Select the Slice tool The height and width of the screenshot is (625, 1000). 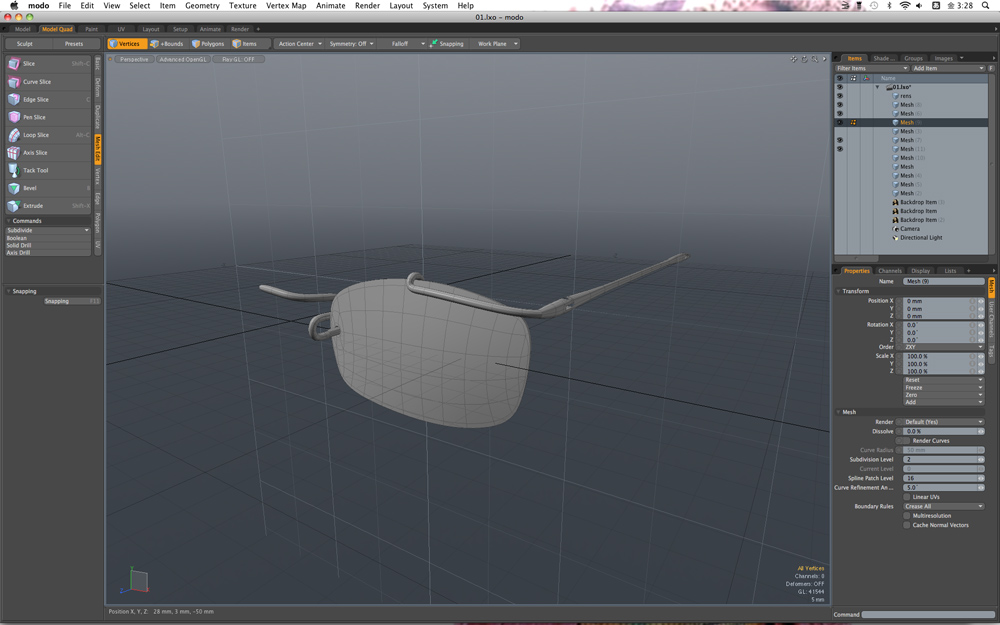[x=48, y=64]
